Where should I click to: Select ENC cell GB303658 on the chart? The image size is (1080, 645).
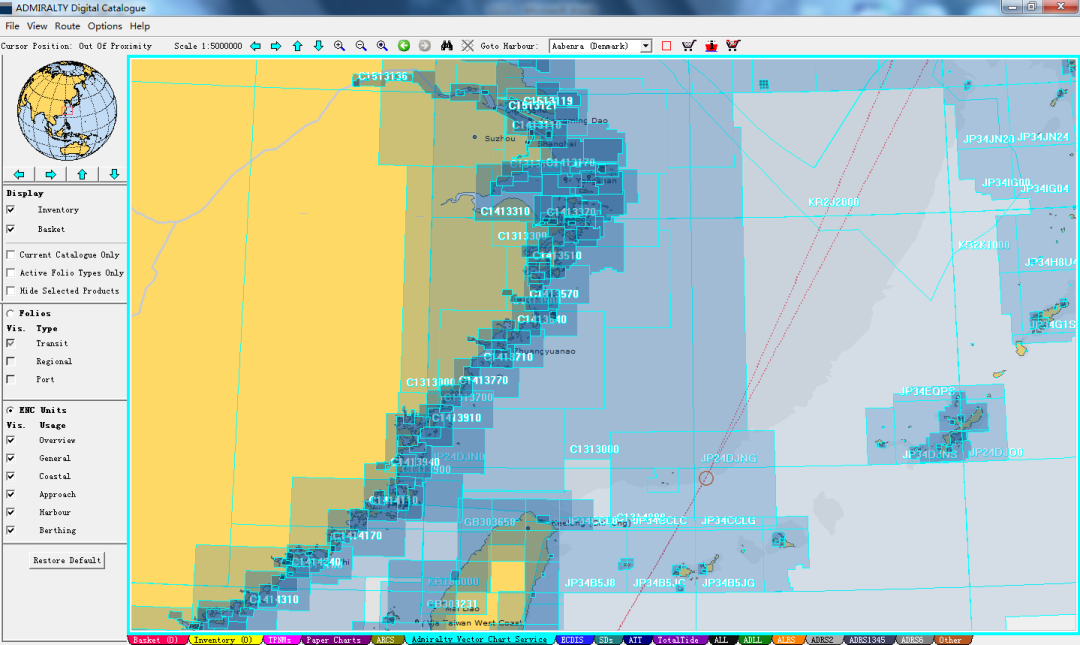pos(490,522)
